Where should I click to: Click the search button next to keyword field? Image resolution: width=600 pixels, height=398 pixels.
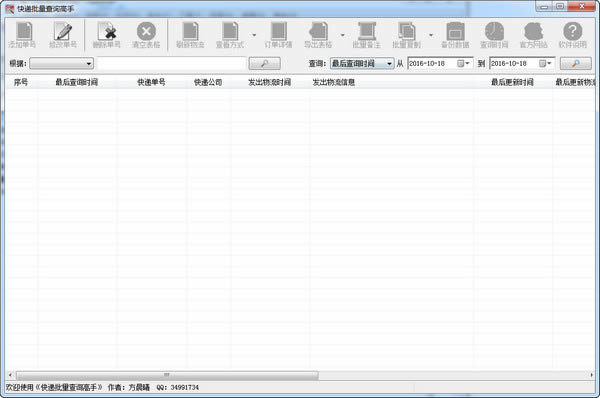(264, 64)
